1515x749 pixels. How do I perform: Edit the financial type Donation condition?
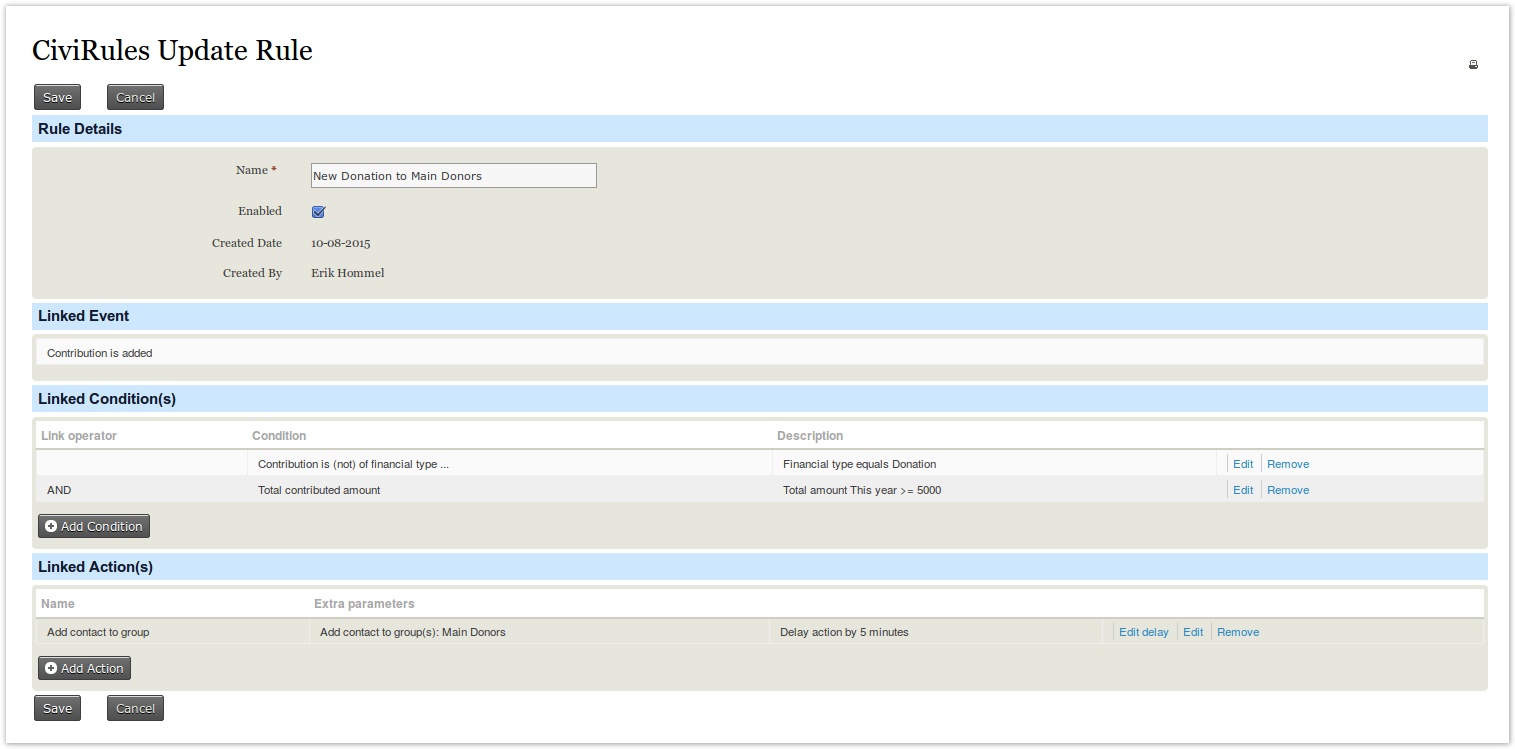click(1242, 464)
